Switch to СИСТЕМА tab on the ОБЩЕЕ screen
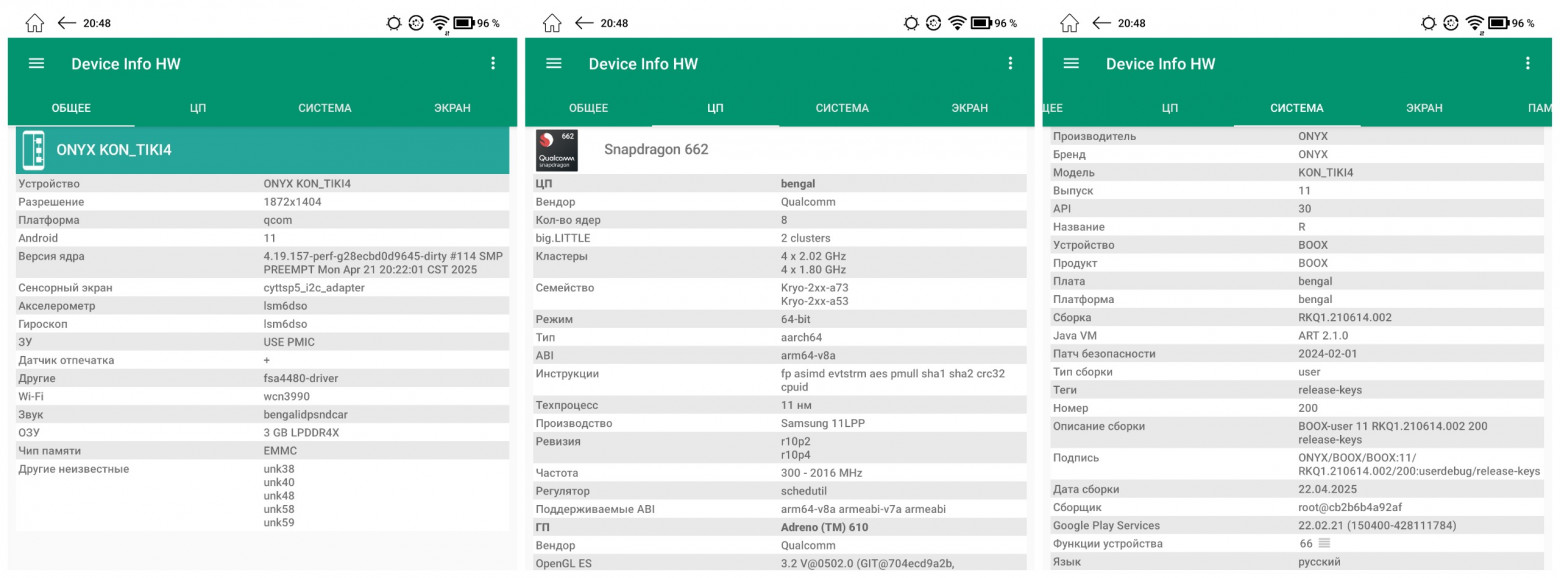This screenshot has height=578, width=1560. [325, 108]
